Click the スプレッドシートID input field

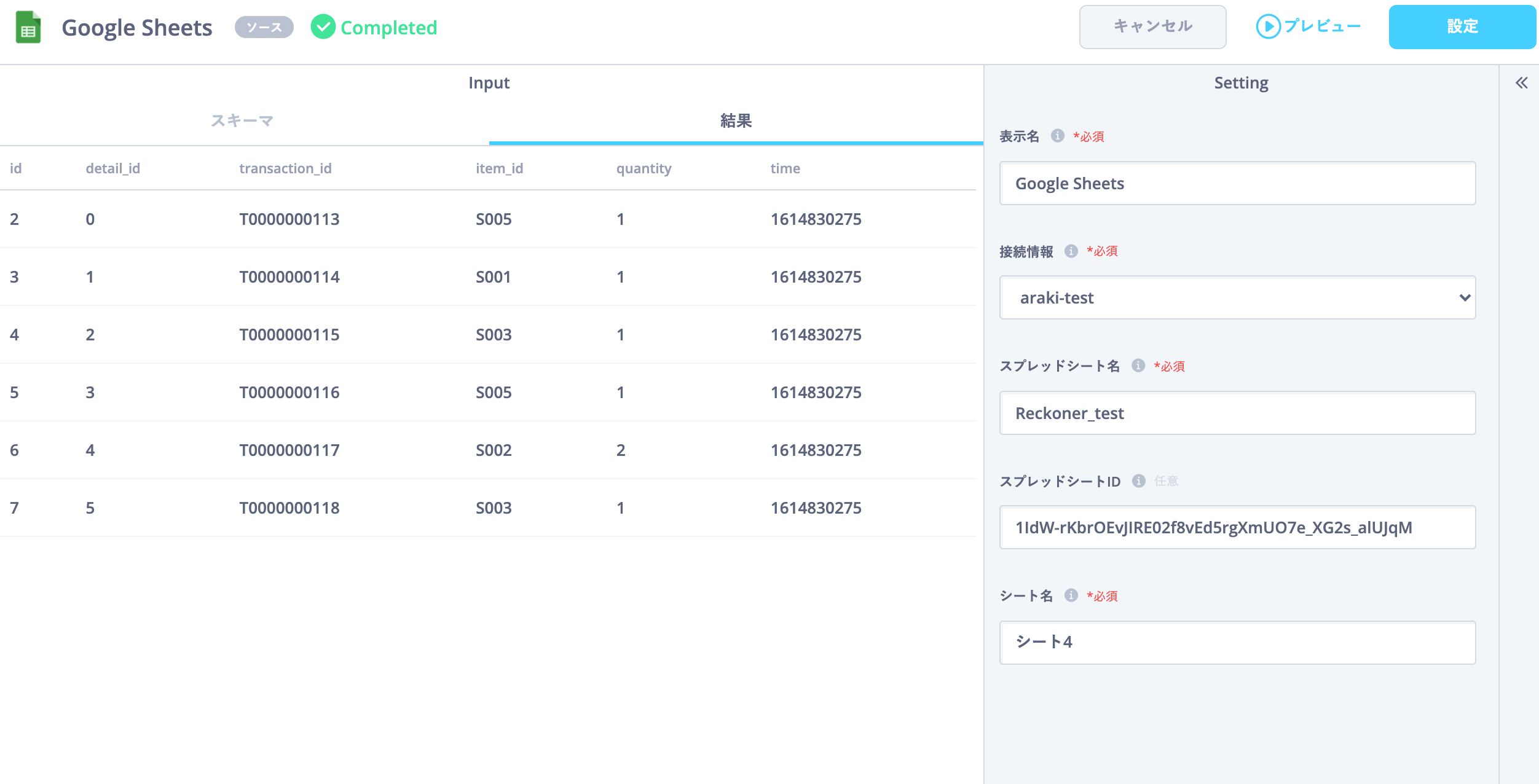tap(1237, 527)
